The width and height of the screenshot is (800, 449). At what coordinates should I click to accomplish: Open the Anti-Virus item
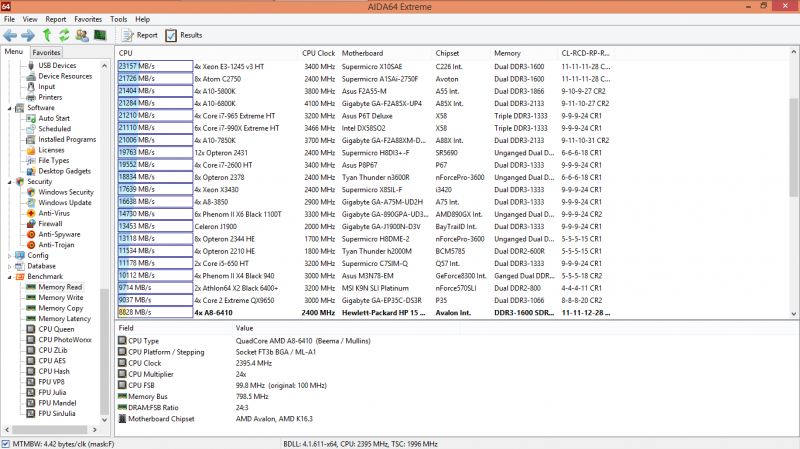tap(54, 213)
